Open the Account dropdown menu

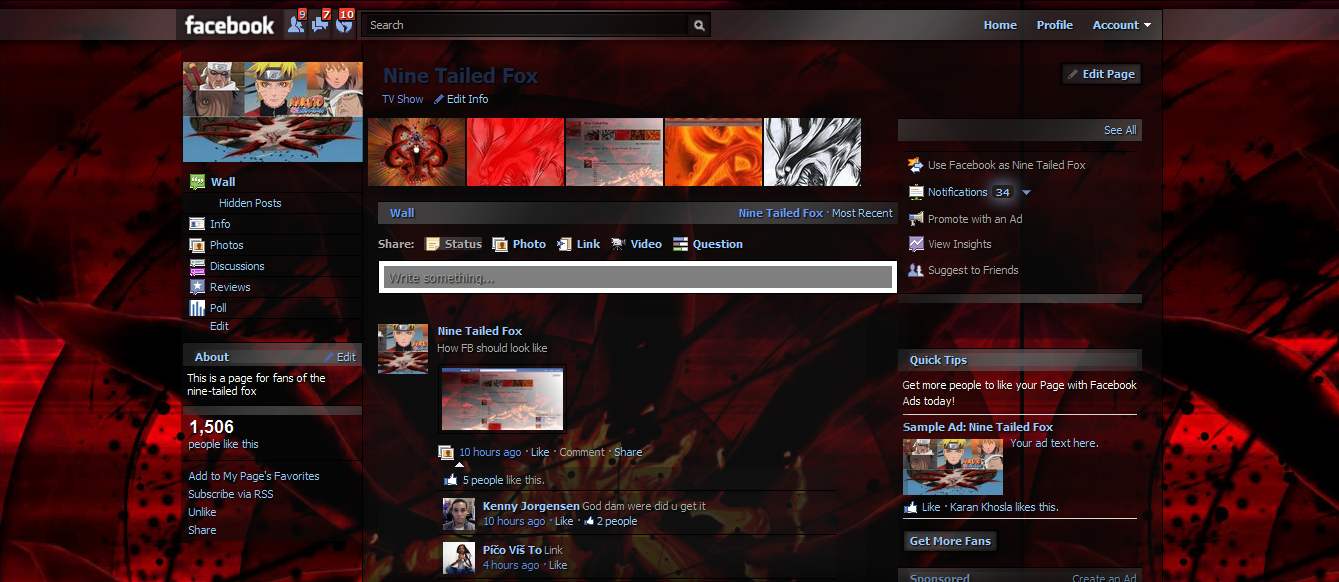click(1121, 25)
